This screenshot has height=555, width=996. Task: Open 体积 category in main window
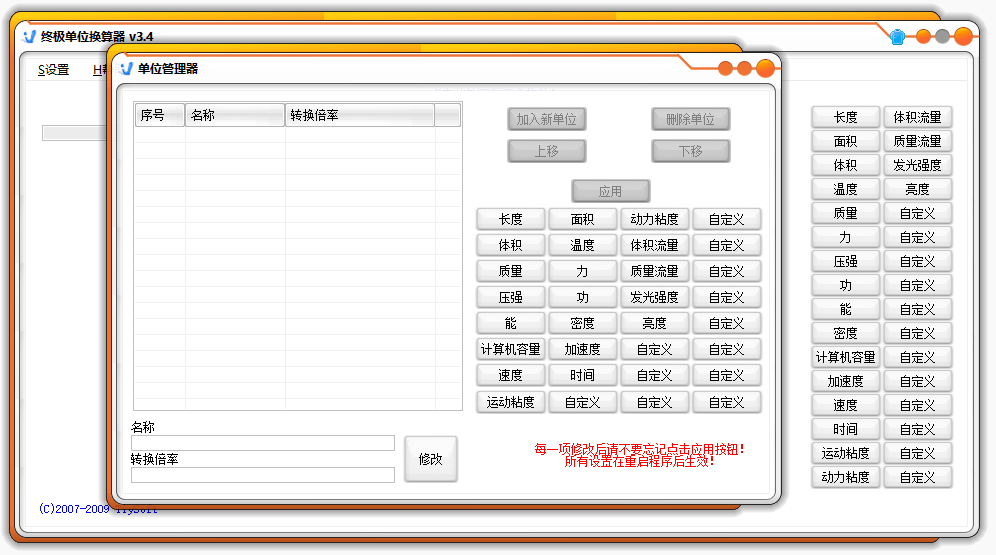[845, 165]
